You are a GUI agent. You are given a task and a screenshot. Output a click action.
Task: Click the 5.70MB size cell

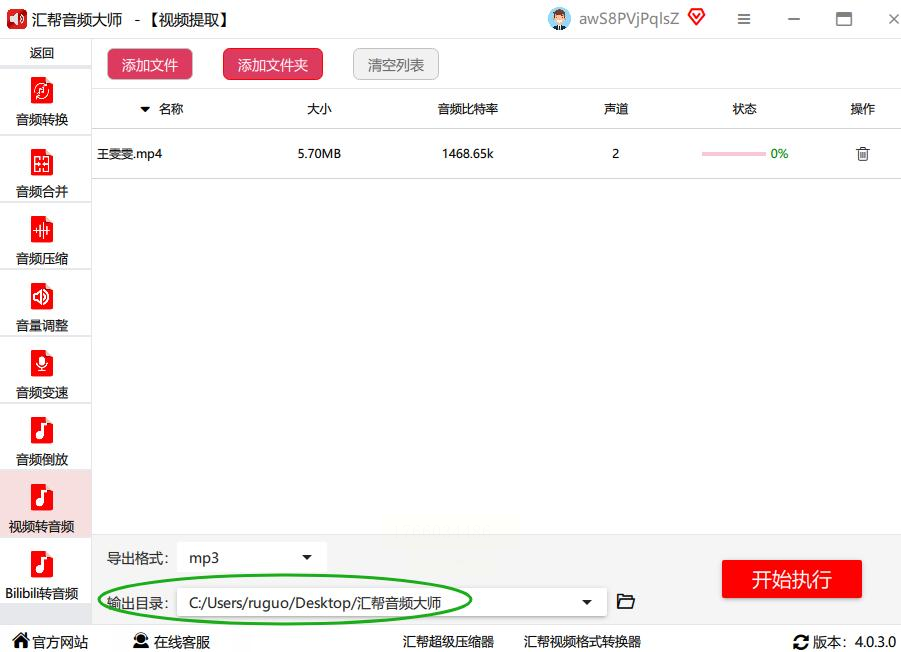319,153
